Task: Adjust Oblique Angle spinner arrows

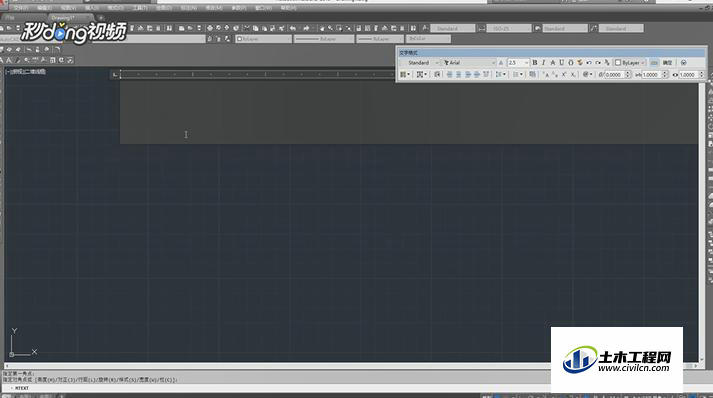Action: point(628,75)
